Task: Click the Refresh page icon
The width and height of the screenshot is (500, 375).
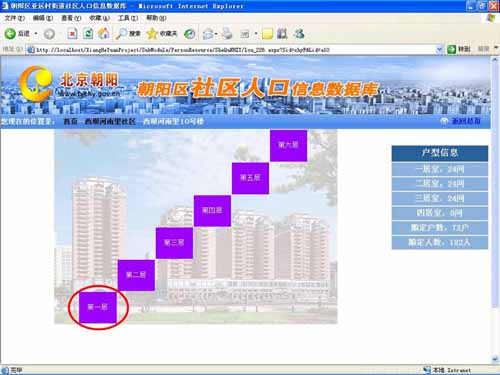Action: point(88,33)
